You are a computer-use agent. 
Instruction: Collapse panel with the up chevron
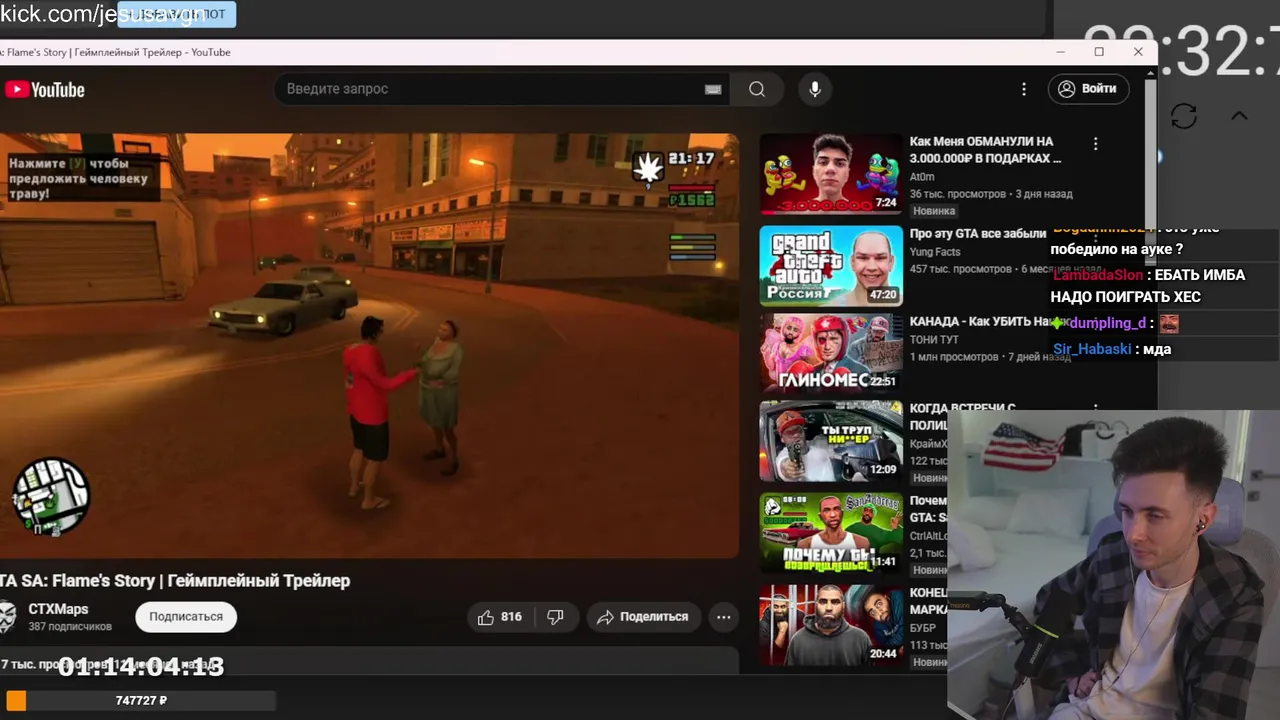[1239, 116]
